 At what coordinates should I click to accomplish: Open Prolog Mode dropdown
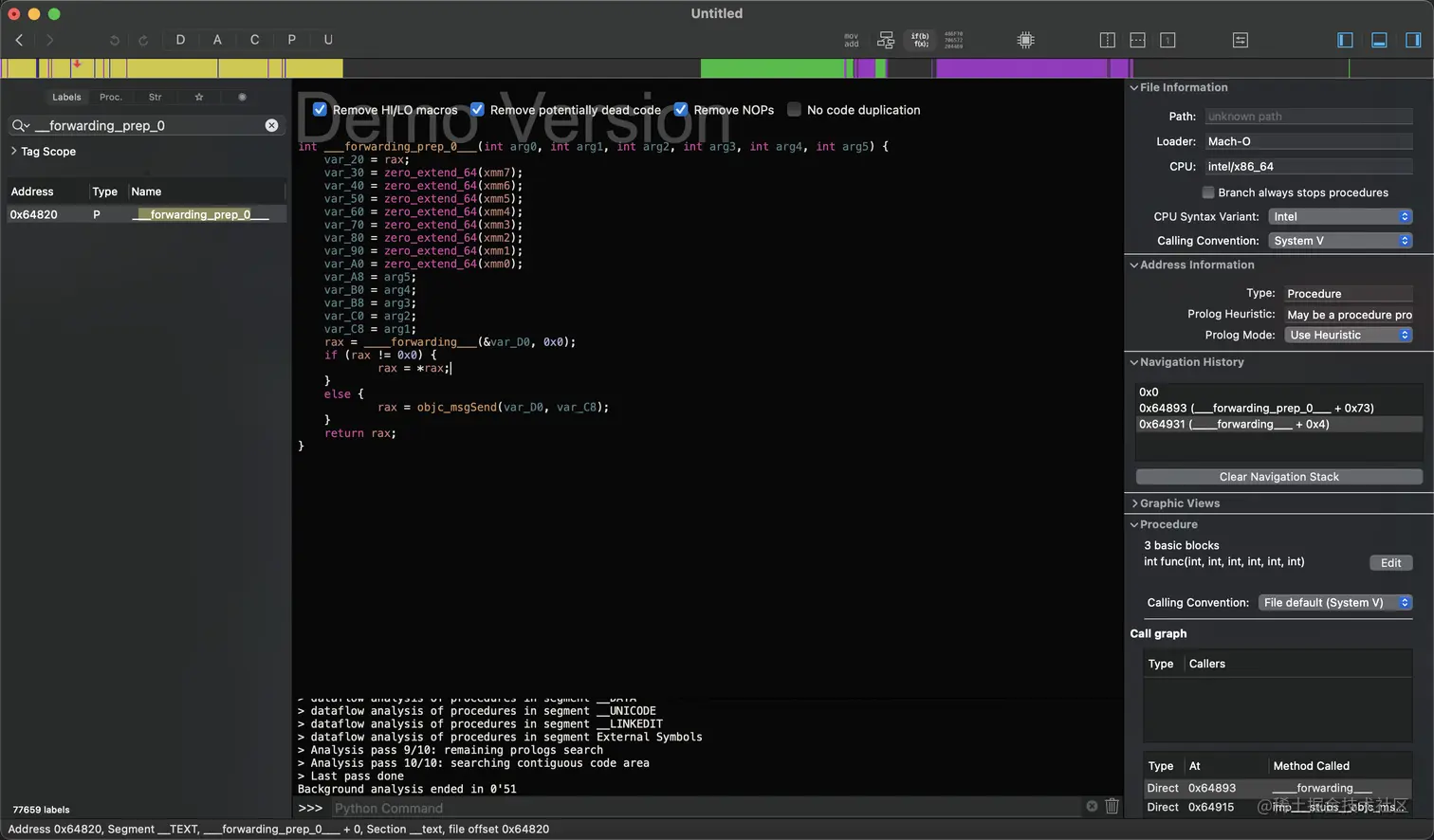(x=1349, y=335)
